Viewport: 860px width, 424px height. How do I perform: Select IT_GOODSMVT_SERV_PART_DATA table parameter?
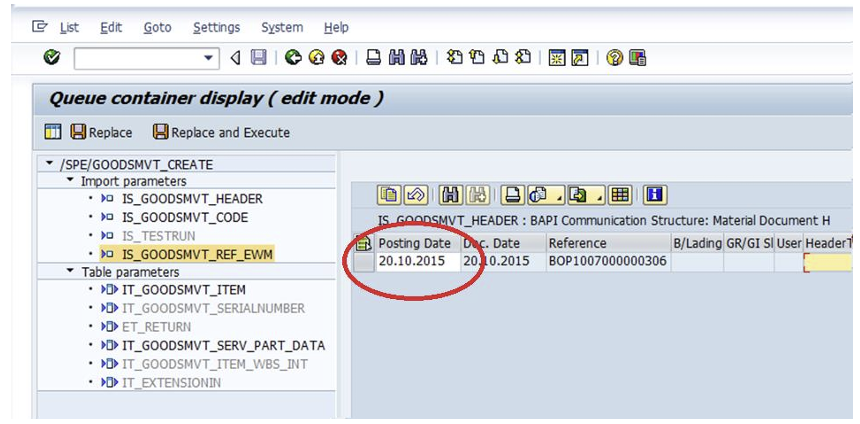[223, 346]
